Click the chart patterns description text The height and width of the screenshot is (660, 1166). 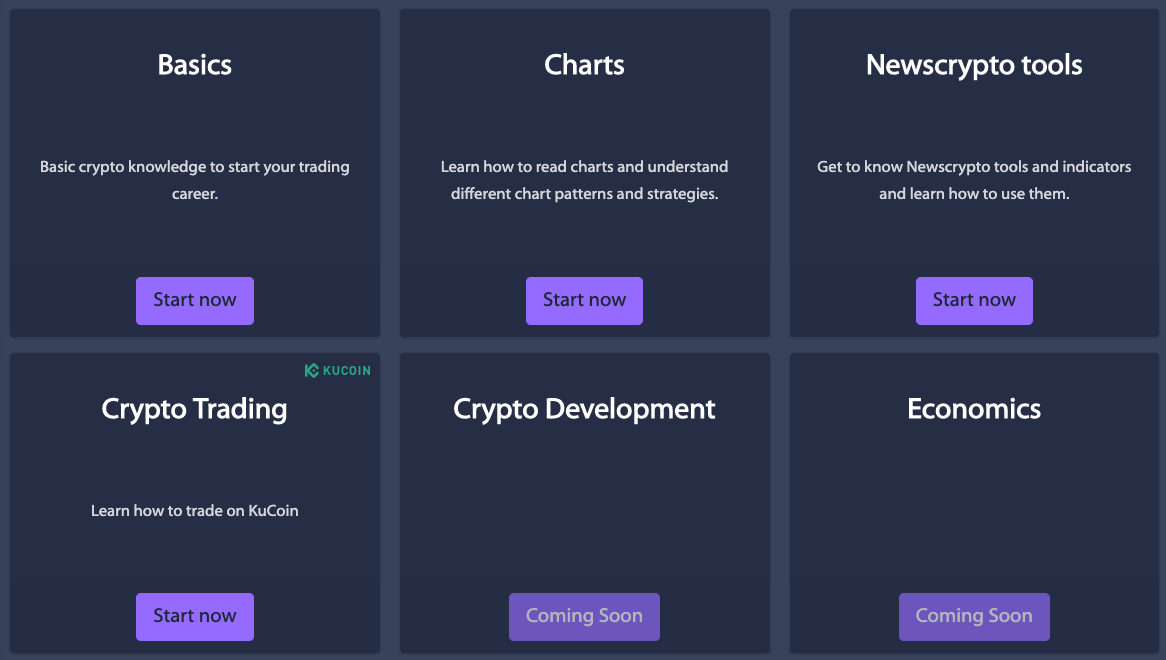[x=584, y=180]
